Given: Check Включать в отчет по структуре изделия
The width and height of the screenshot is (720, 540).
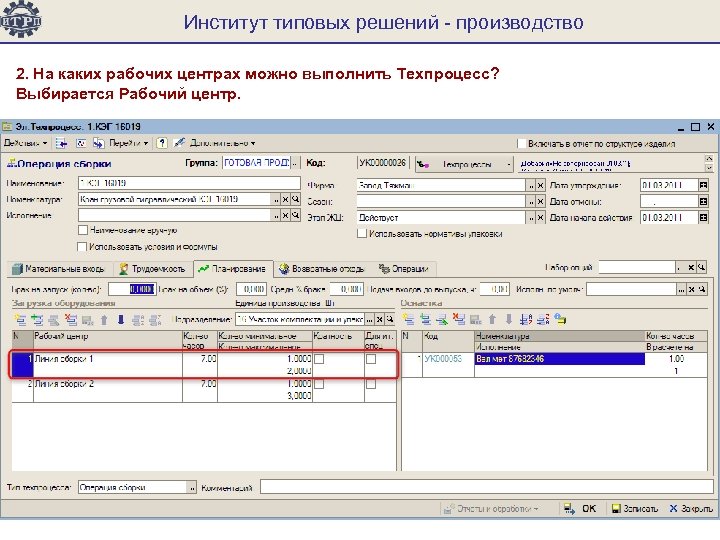Looking at the screenshot, I should click(522, 144).
